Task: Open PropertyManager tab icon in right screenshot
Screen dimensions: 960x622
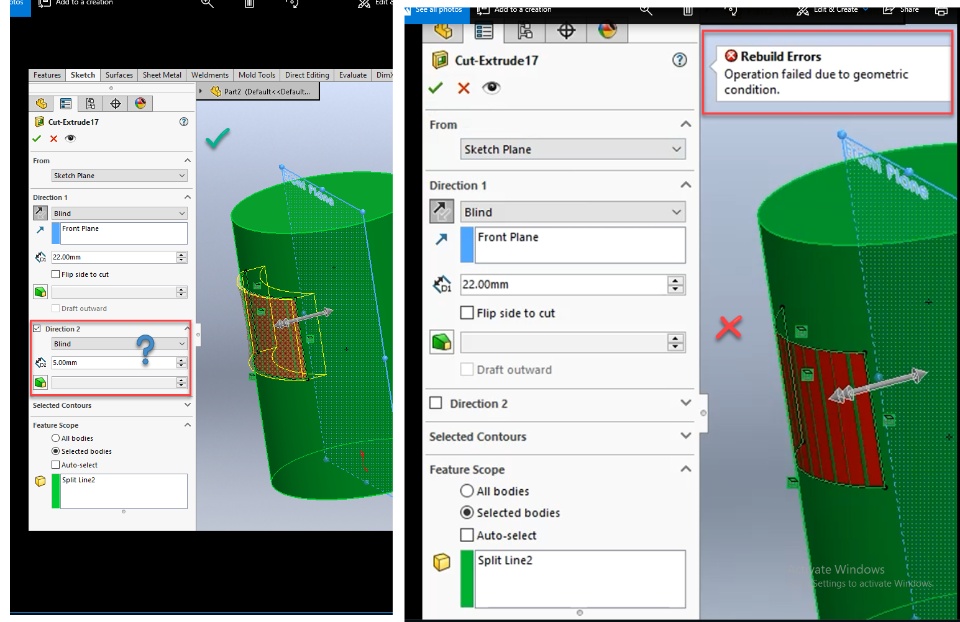Action: tap(484, 31)
